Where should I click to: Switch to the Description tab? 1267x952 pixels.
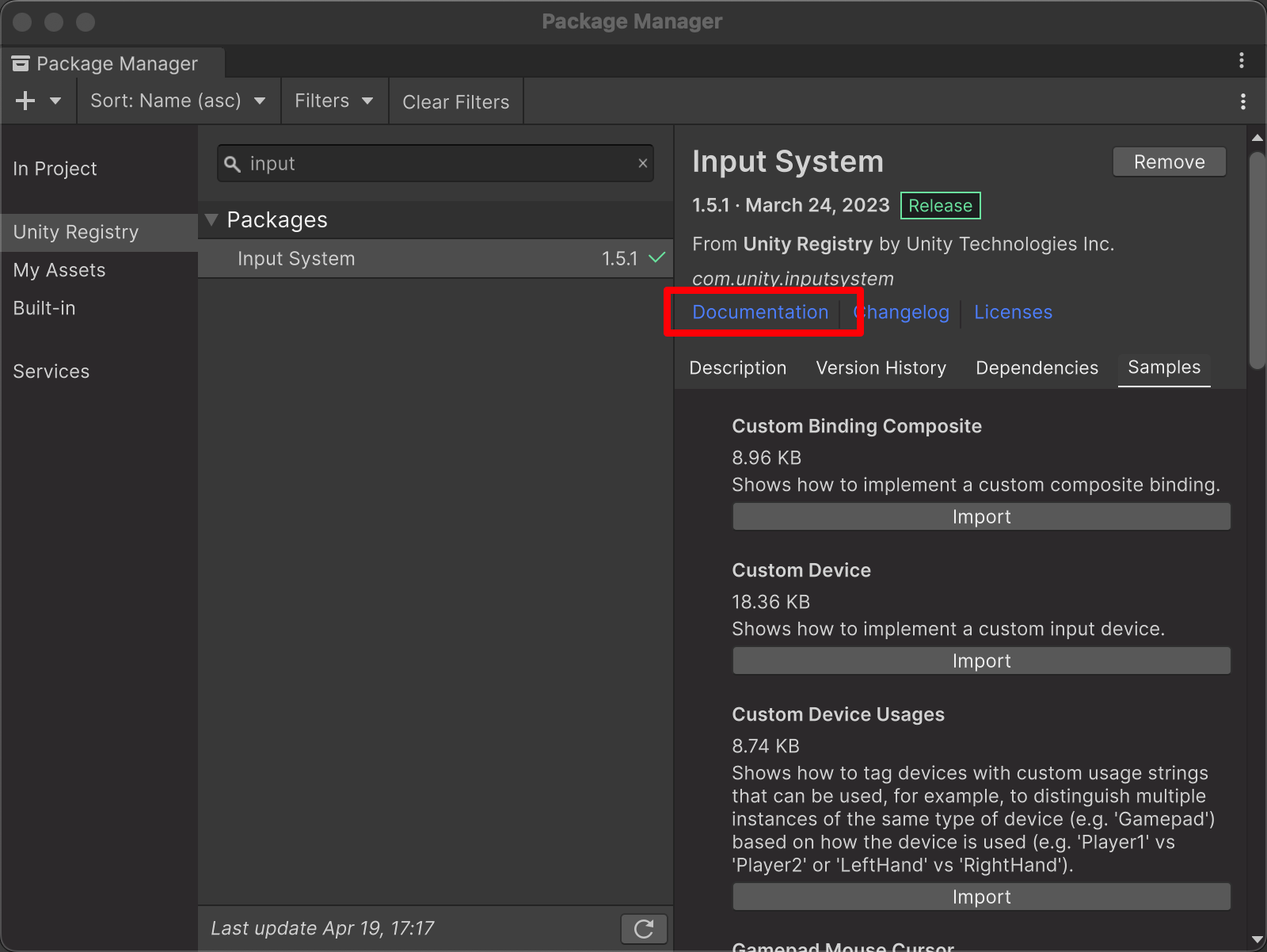point(738,368)
